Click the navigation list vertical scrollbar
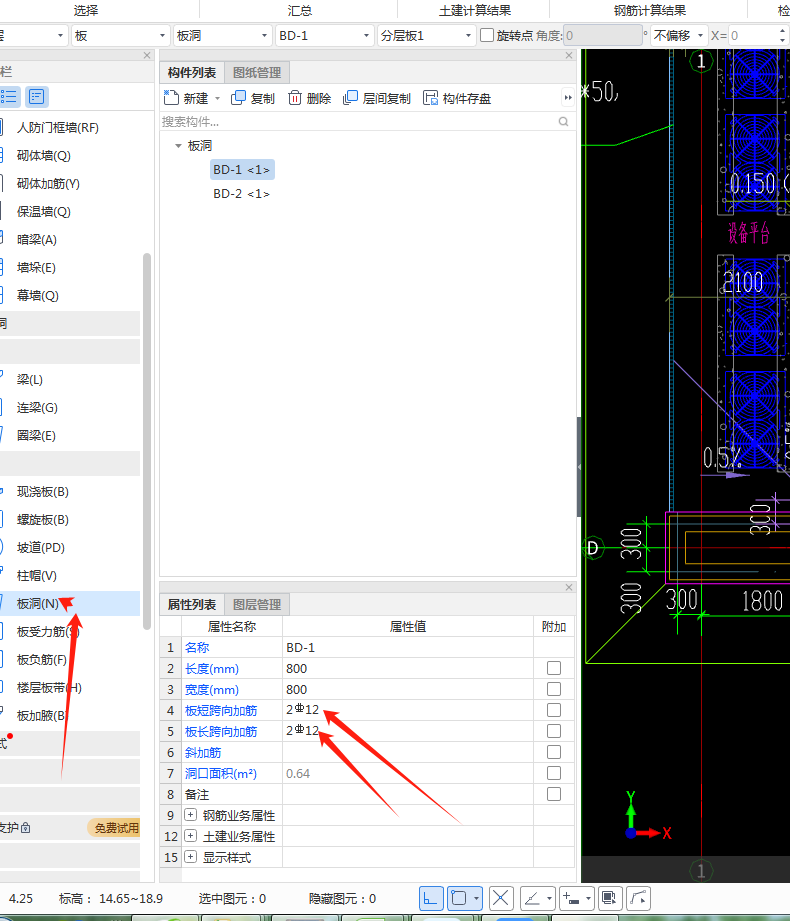 pyautogui.click(x=147, y=441)
